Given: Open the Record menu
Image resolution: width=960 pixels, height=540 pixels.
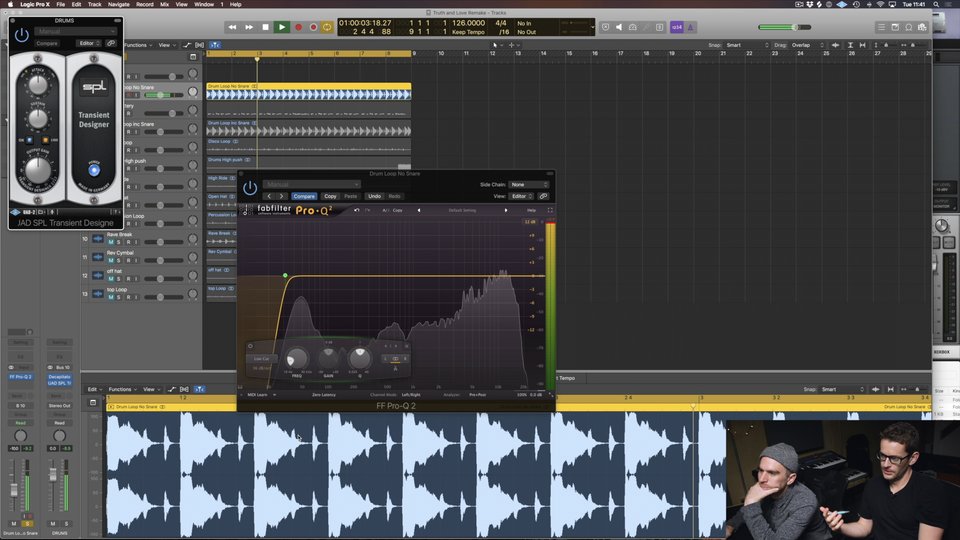Looking at the screenshot, I should click(x=144, y=4).
